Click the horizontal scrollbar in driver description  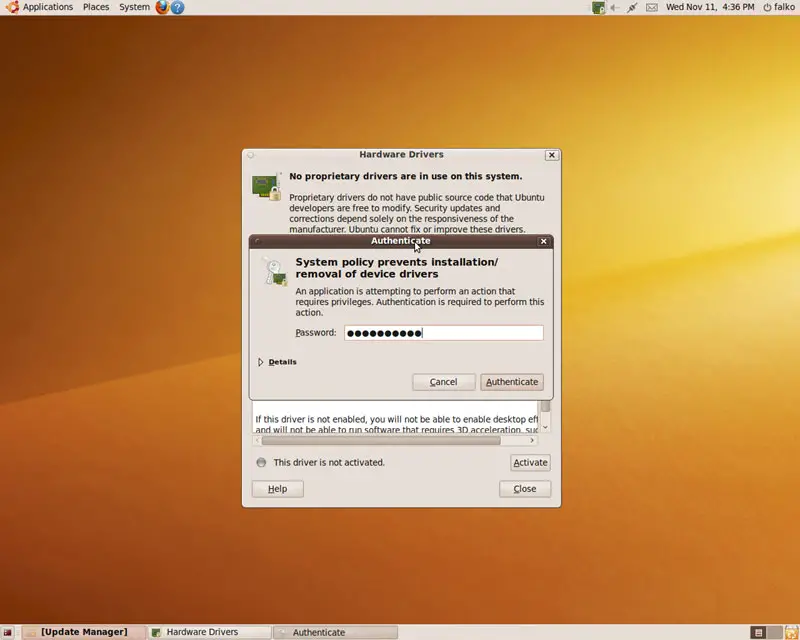point(381,440)
